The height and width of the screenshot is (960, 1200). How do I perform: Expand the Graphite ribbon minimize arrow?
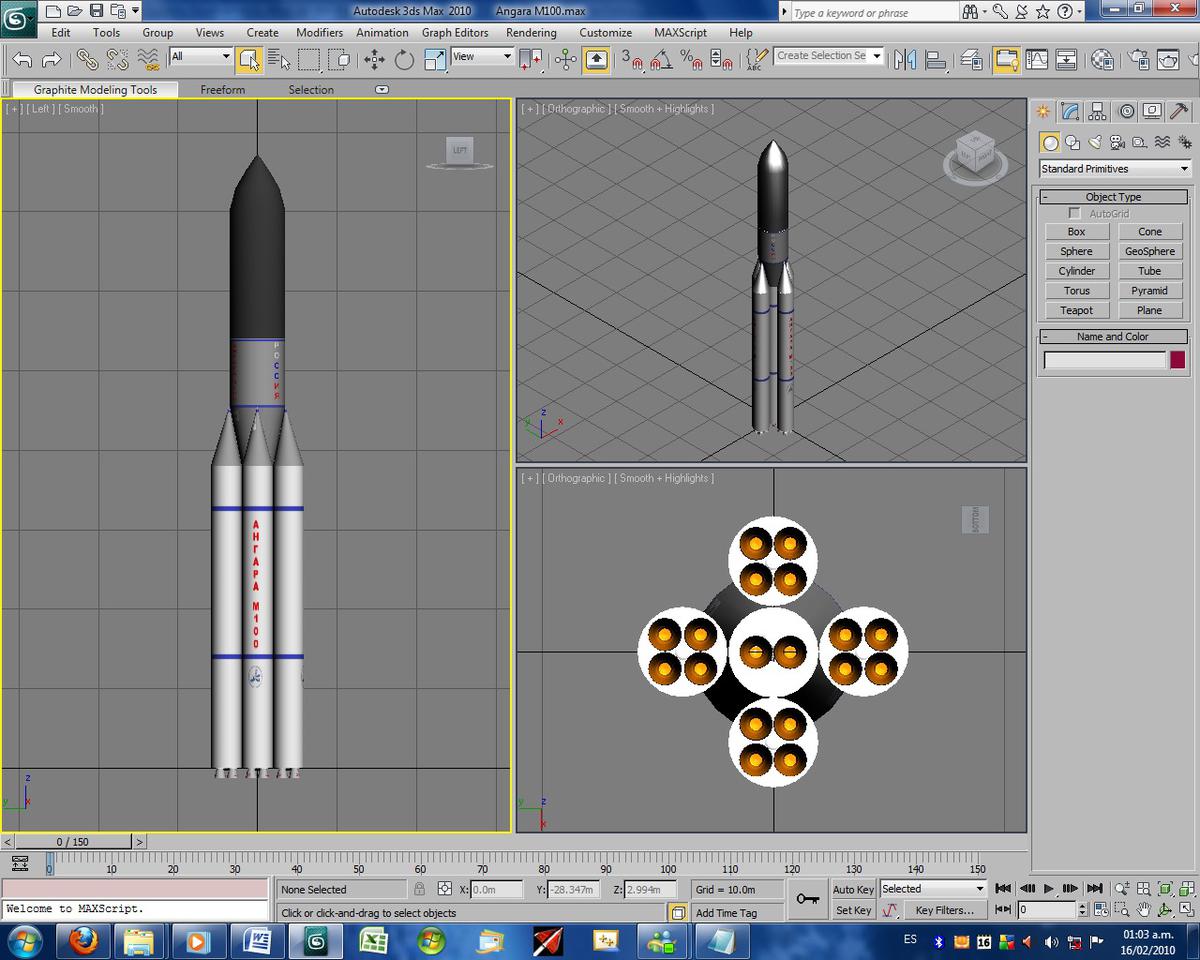381,89
